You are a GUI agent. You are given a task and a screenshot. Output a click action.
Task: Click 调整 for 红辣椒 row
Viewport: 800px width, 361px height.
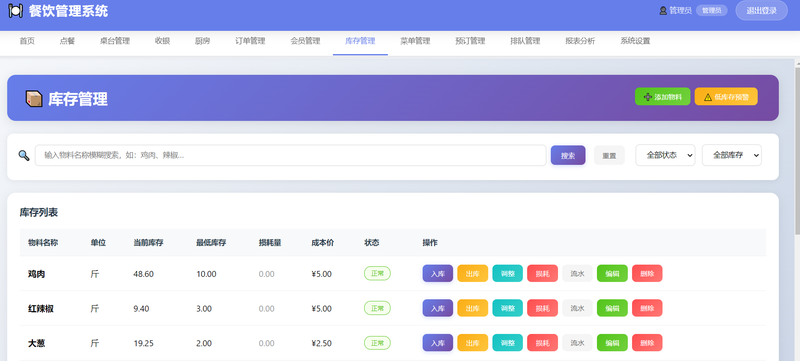tap(508, 308)
